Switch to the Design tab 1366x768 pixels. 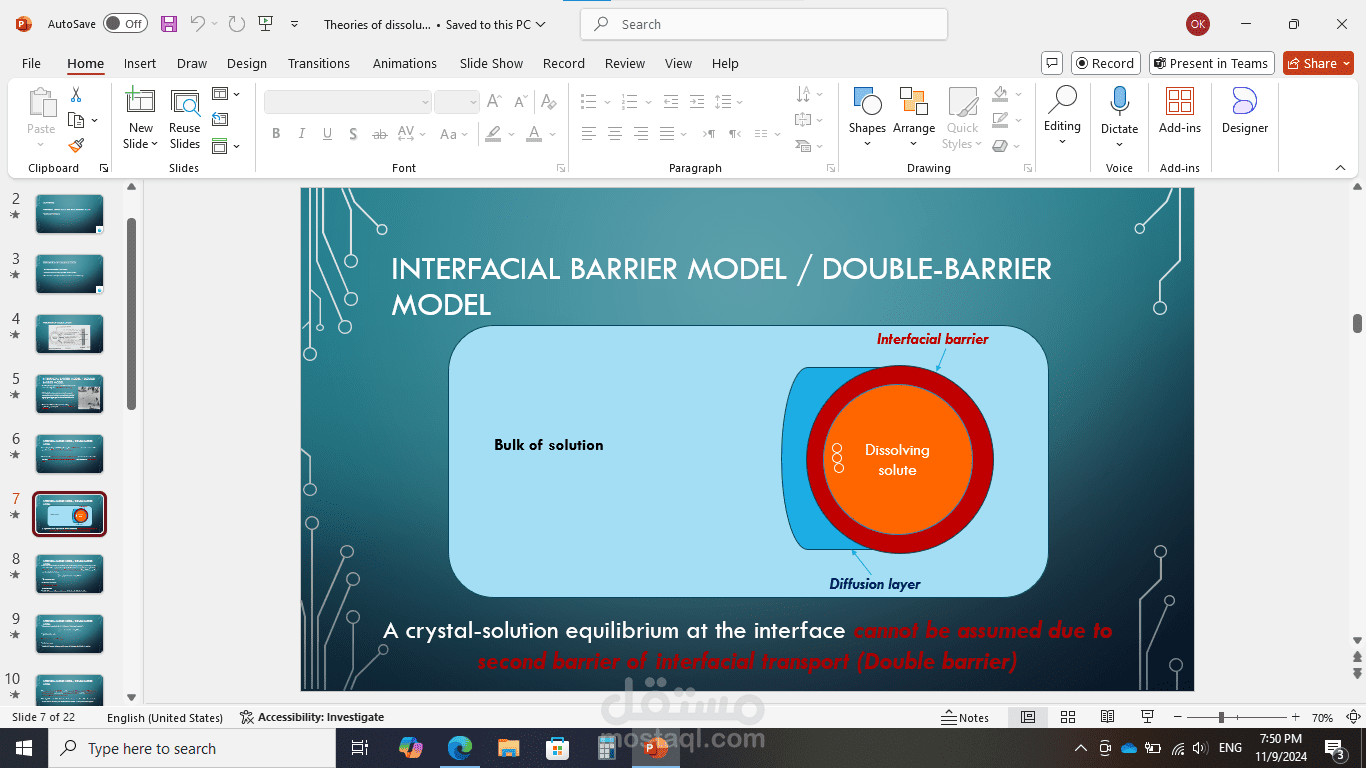[246, 63]
